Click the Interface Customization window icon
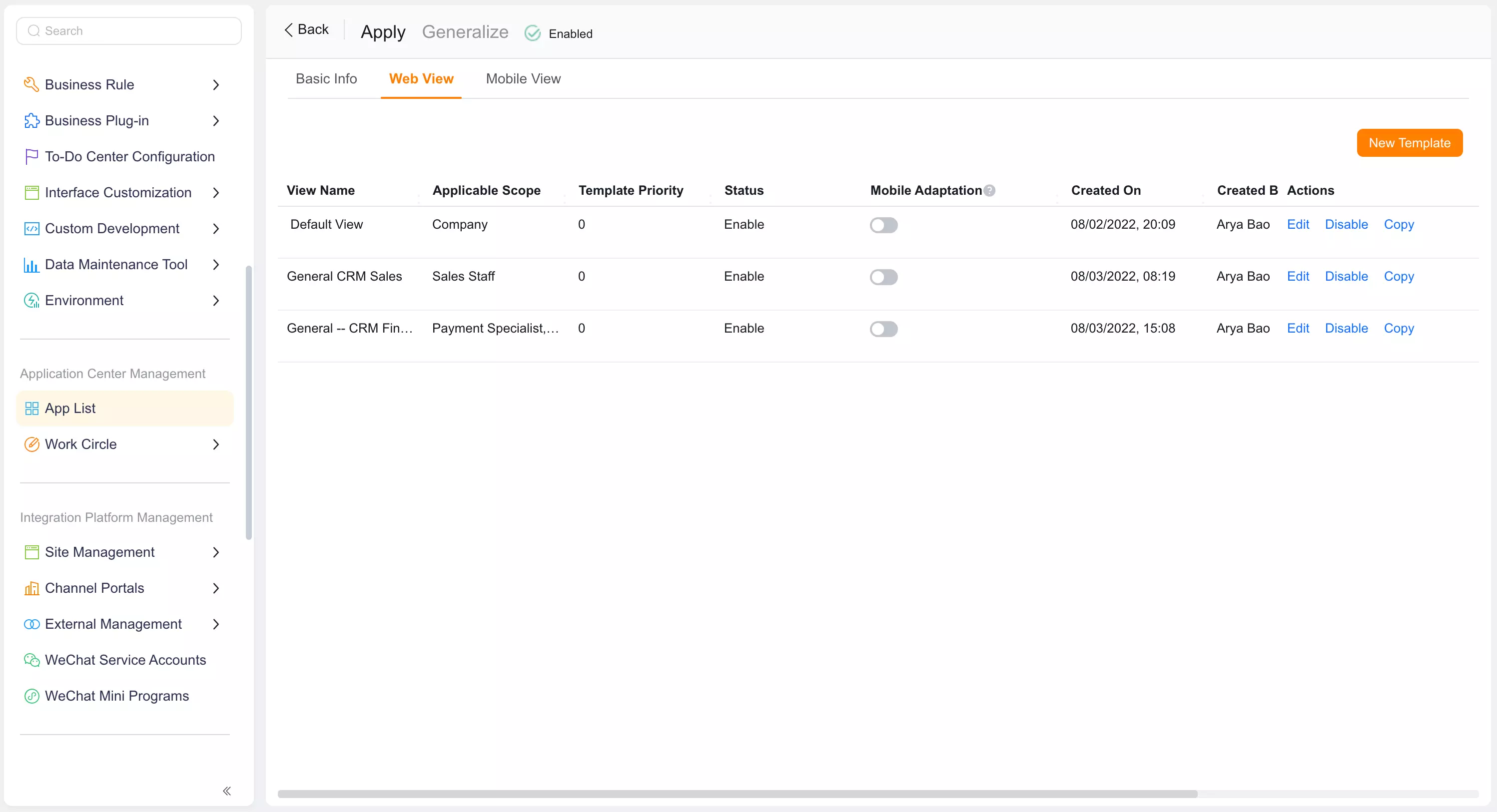Viewport: 1497px width, 812px height. [31, 193]
